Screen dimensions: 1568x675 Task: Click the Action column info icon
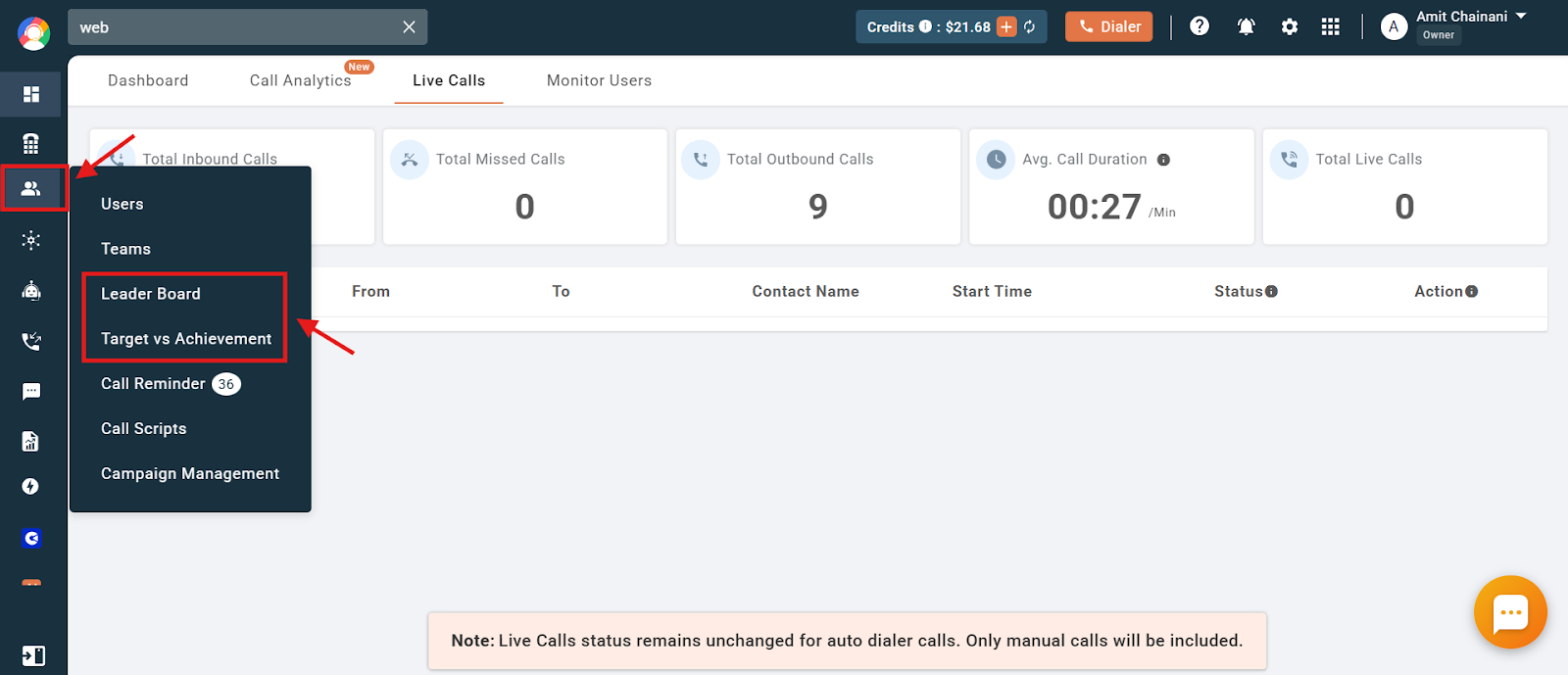point(1471,291)
